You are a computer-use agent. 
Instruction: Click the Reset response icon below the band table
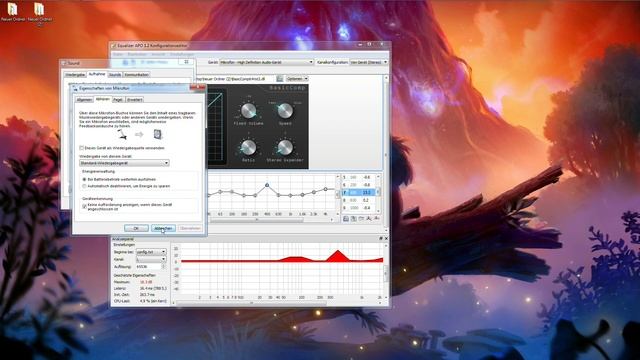376,219
